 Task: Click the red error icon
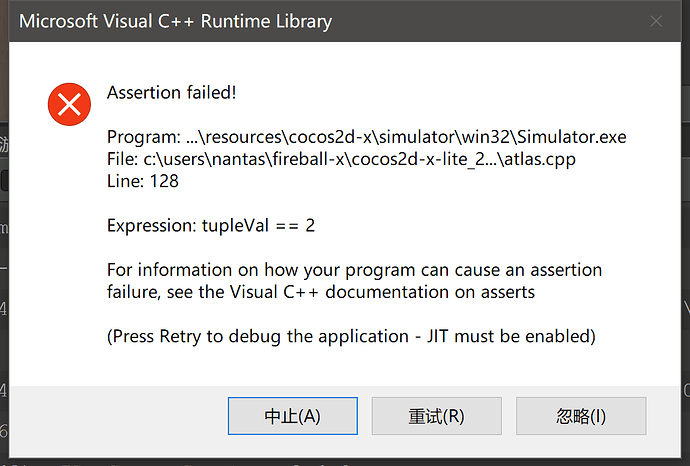coord(69,103)
